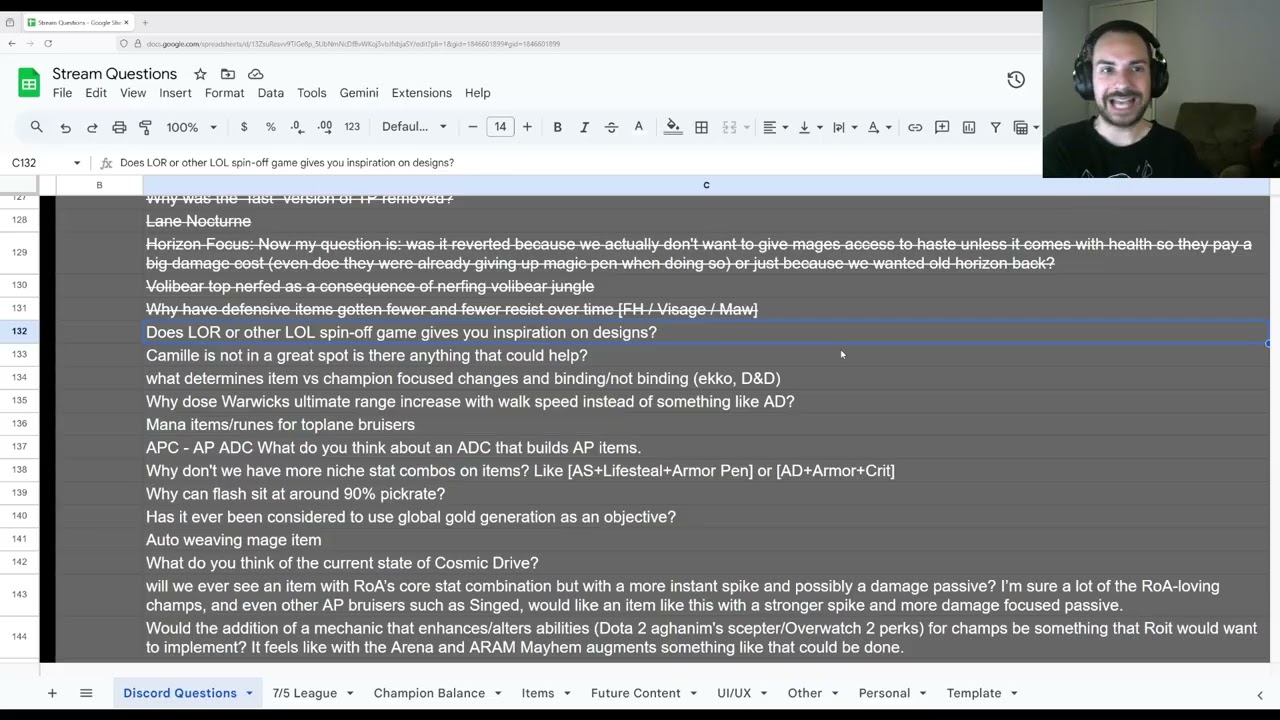The width and height of the screenshot is (1280, 720).
Task: Switch to Future Content sheet tab
Action: [x=635, y=693]
